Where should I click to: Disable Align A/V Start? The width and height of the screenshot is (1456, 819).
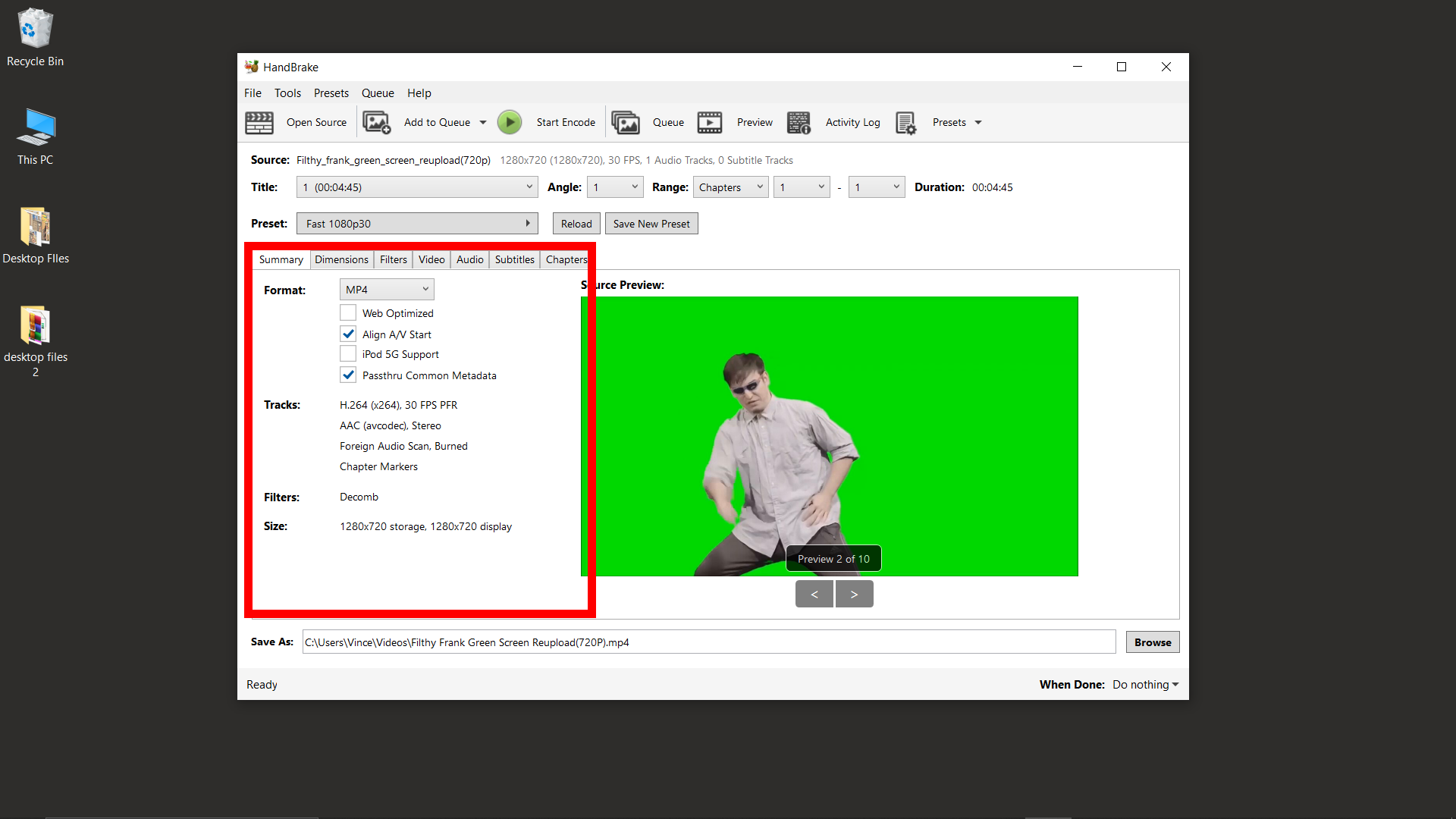point(348,334)
